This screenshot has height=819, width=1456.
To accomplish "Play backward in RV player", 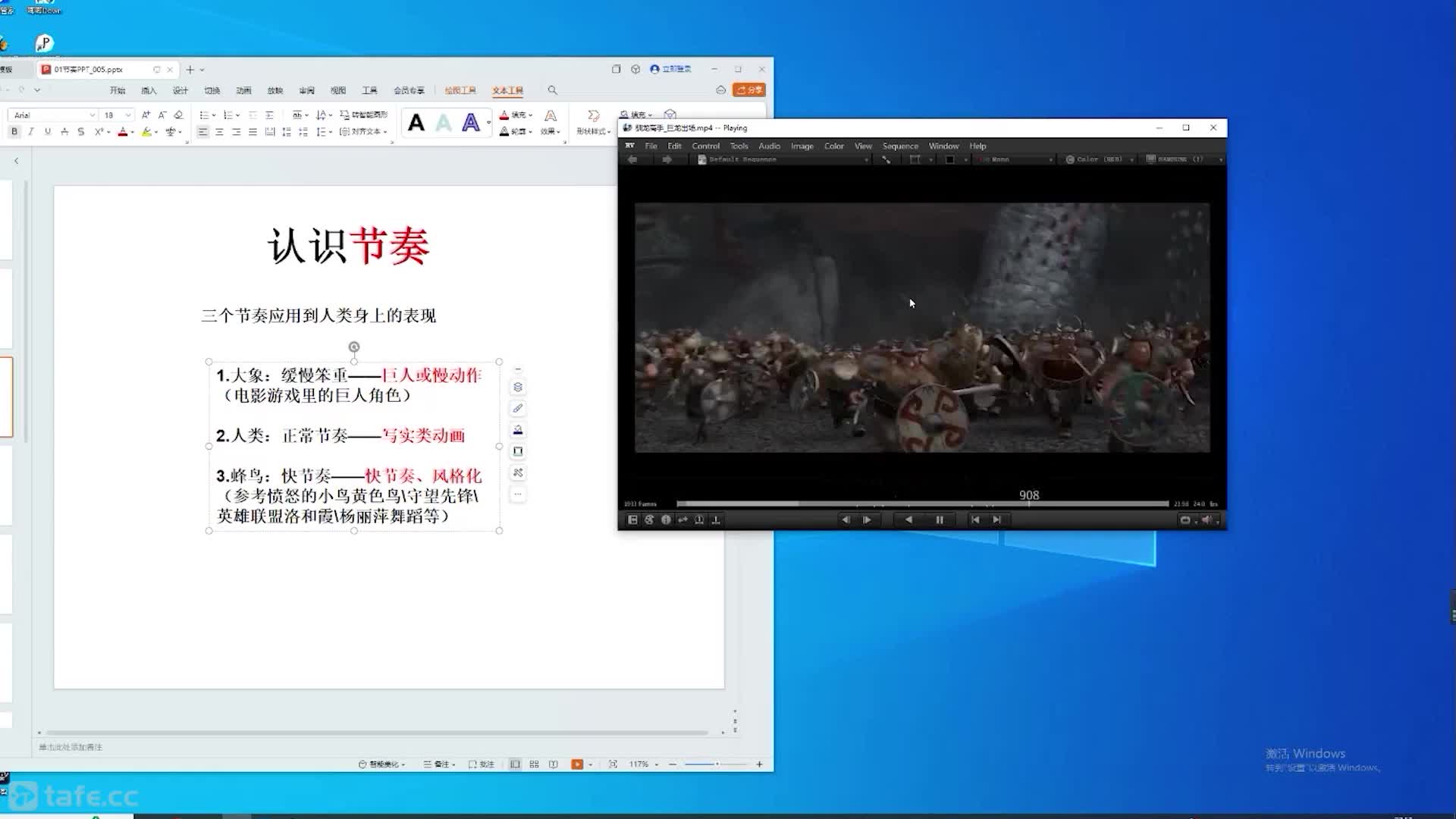I will coord(908,520).
